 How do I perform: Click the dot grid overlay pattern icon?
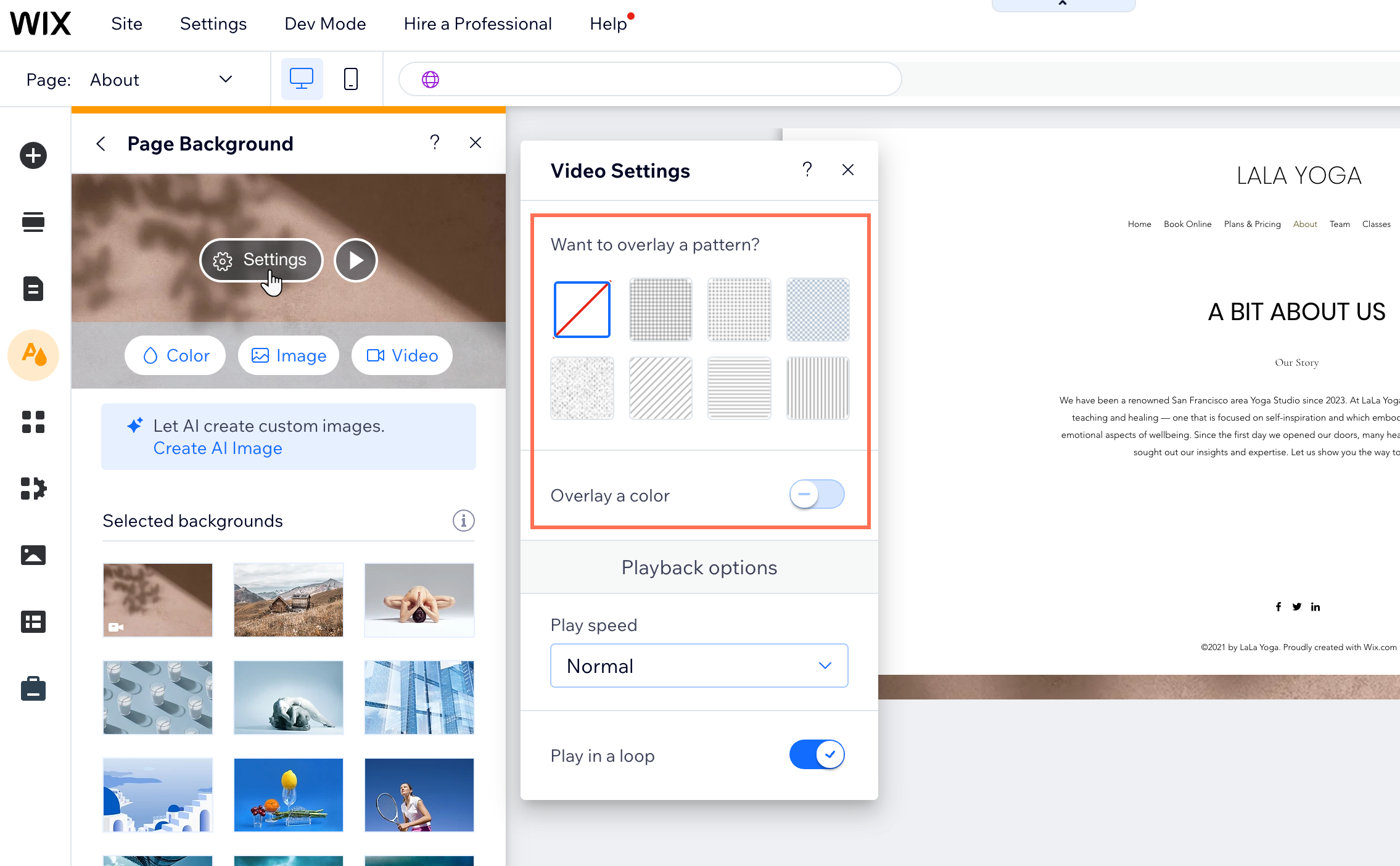coord(740,308)
